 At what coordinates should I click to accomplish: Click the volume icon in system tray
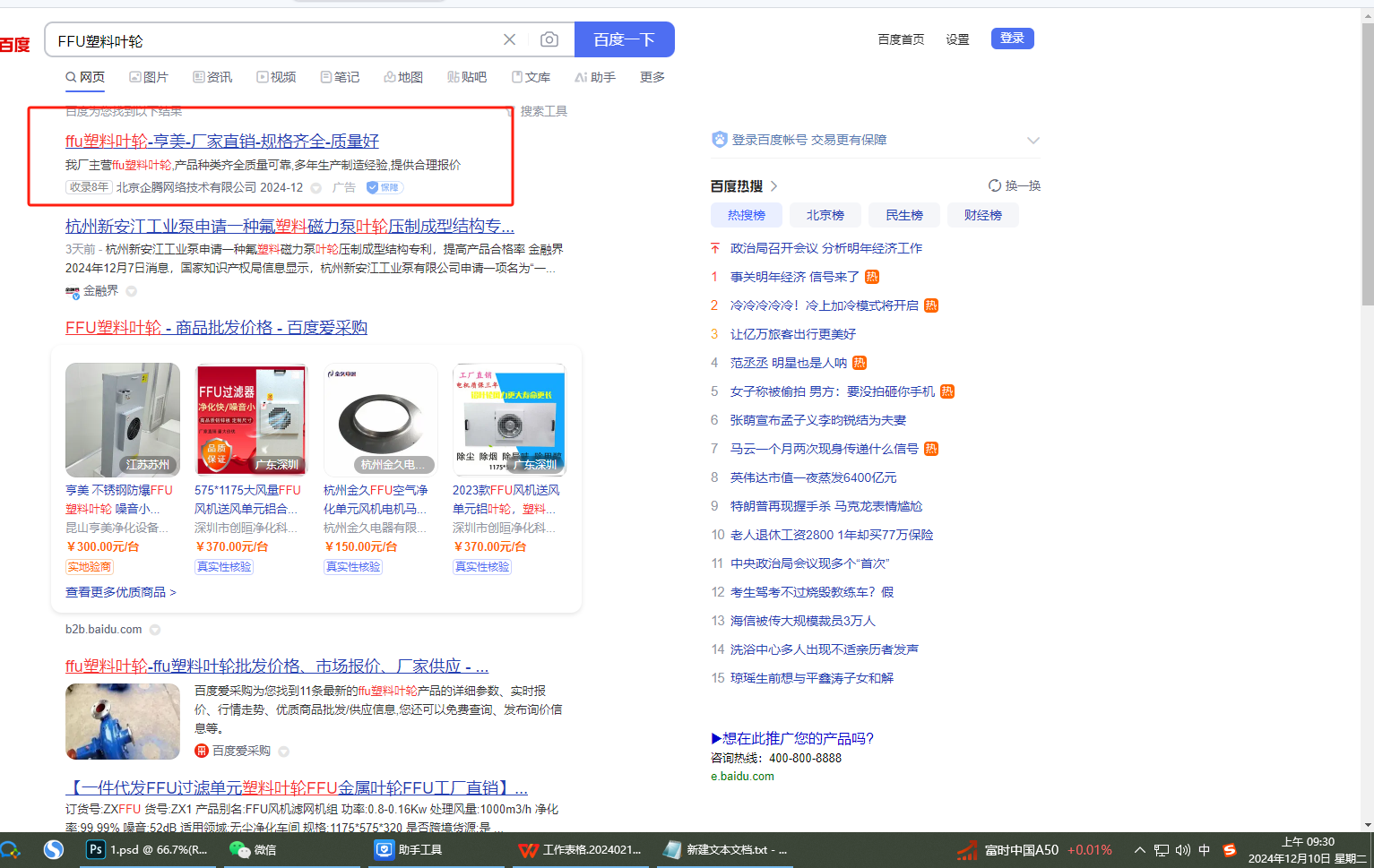[1182, 850]
